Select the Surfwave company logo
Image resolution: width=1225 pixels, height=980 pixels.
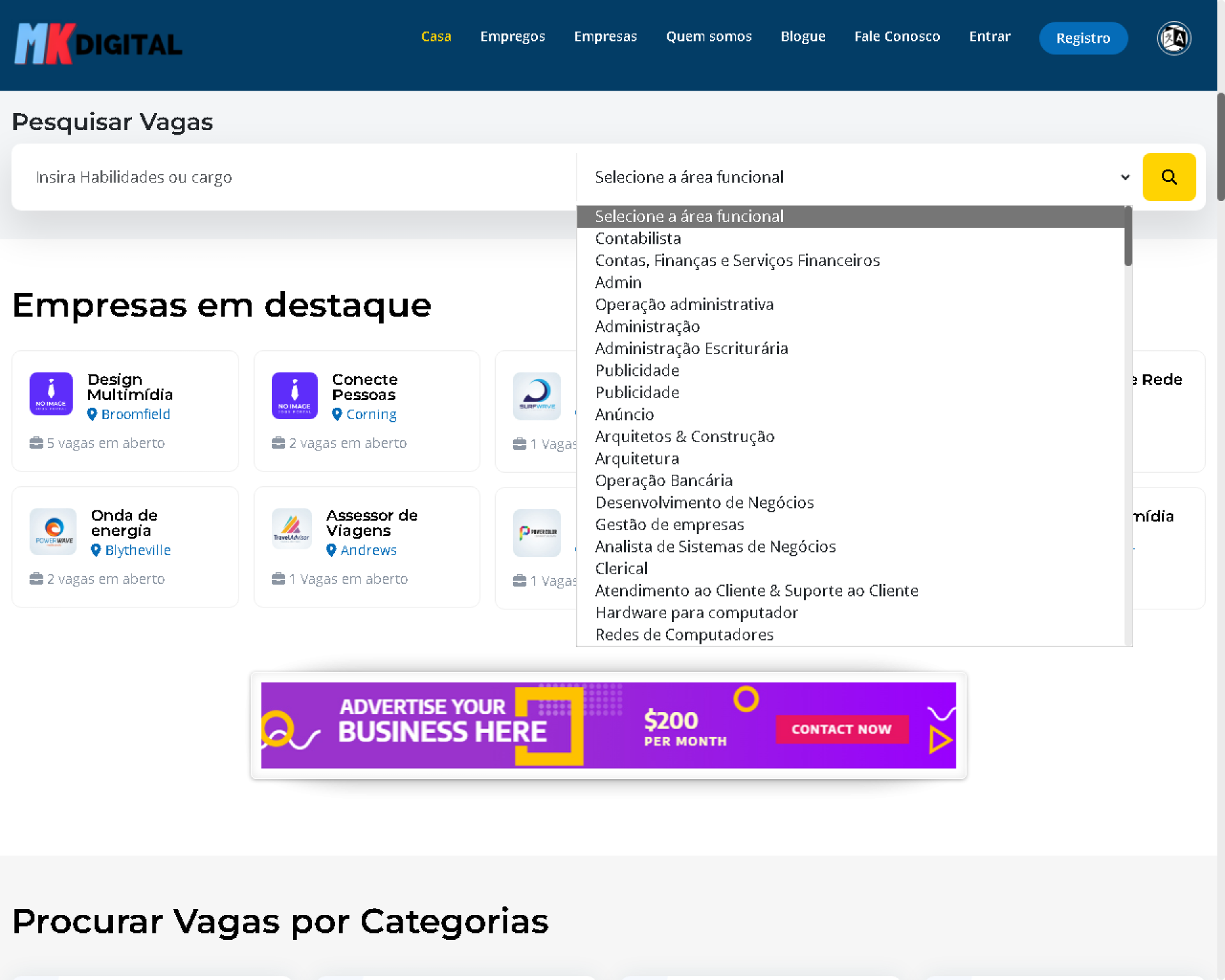[x=537, y=396]
